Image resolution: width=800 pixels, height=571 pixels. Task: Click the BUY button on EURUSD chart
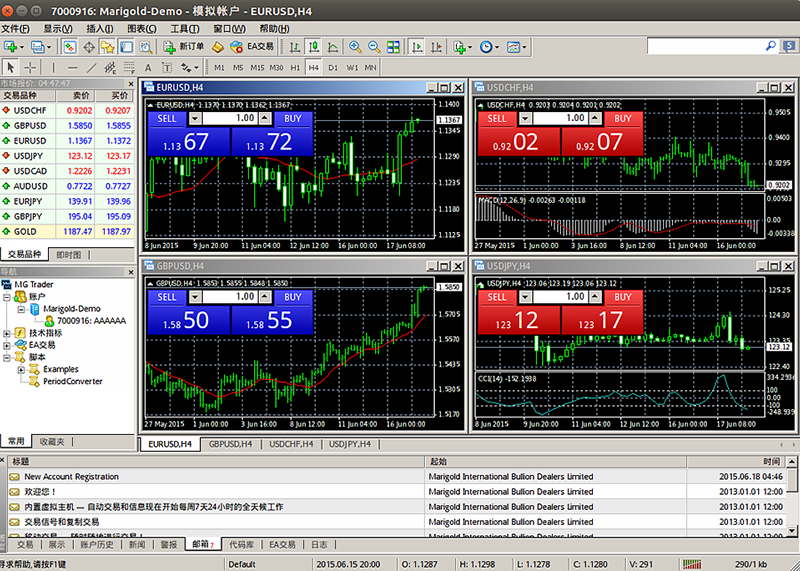pos(292,119)
